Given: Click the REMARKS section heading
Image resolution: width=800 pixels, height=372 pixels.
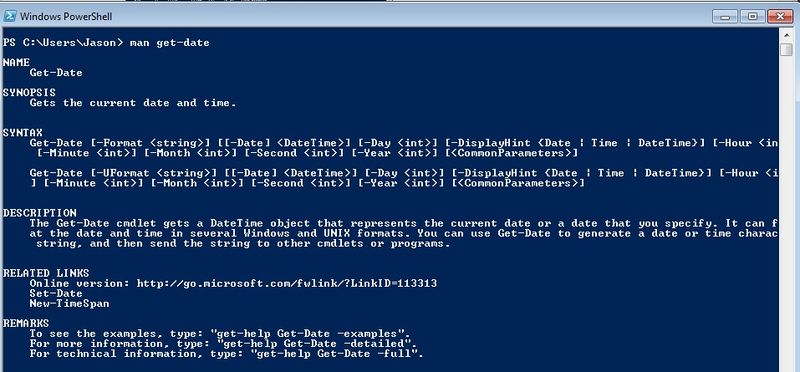Looking at the screenshot, I should [26, 323].
